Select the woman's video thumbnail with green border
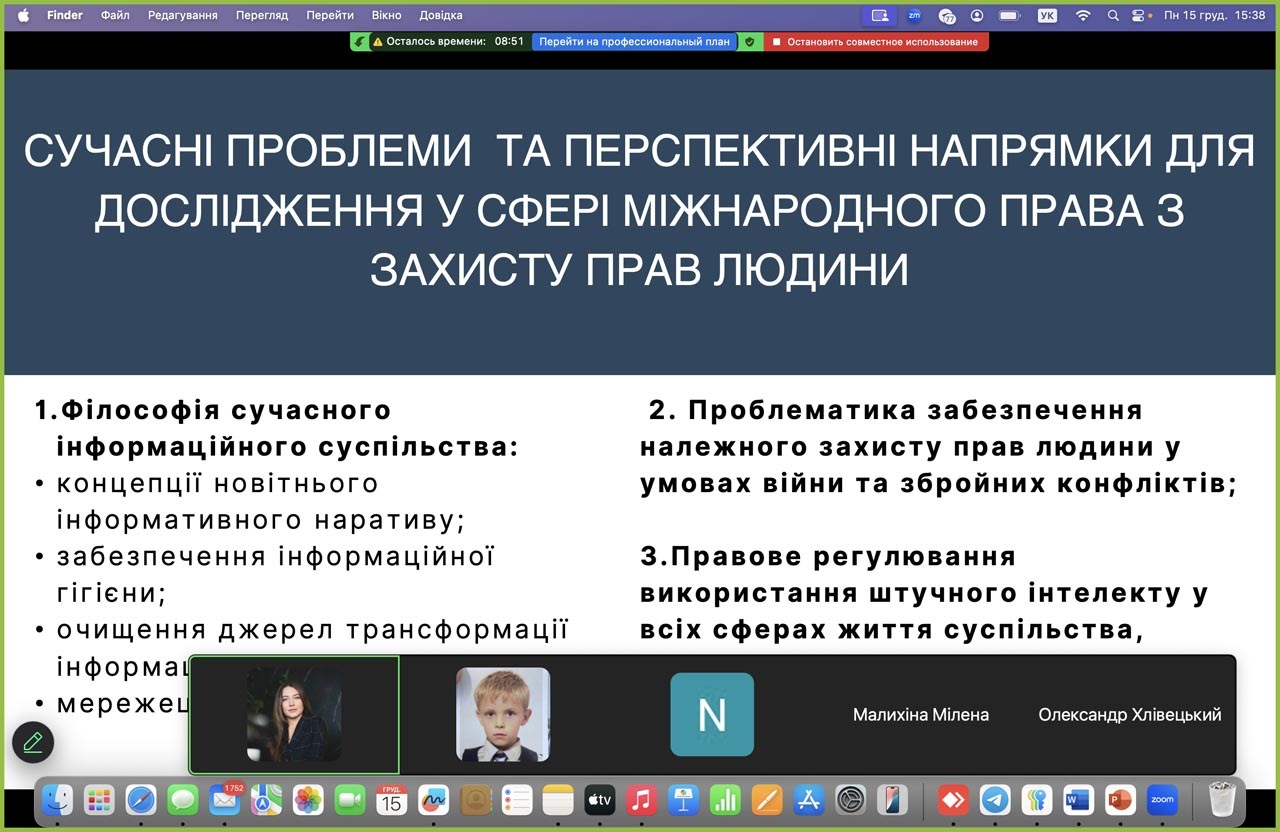The width and height of the screenshot is (1280, 832). [x=294, y=715]
